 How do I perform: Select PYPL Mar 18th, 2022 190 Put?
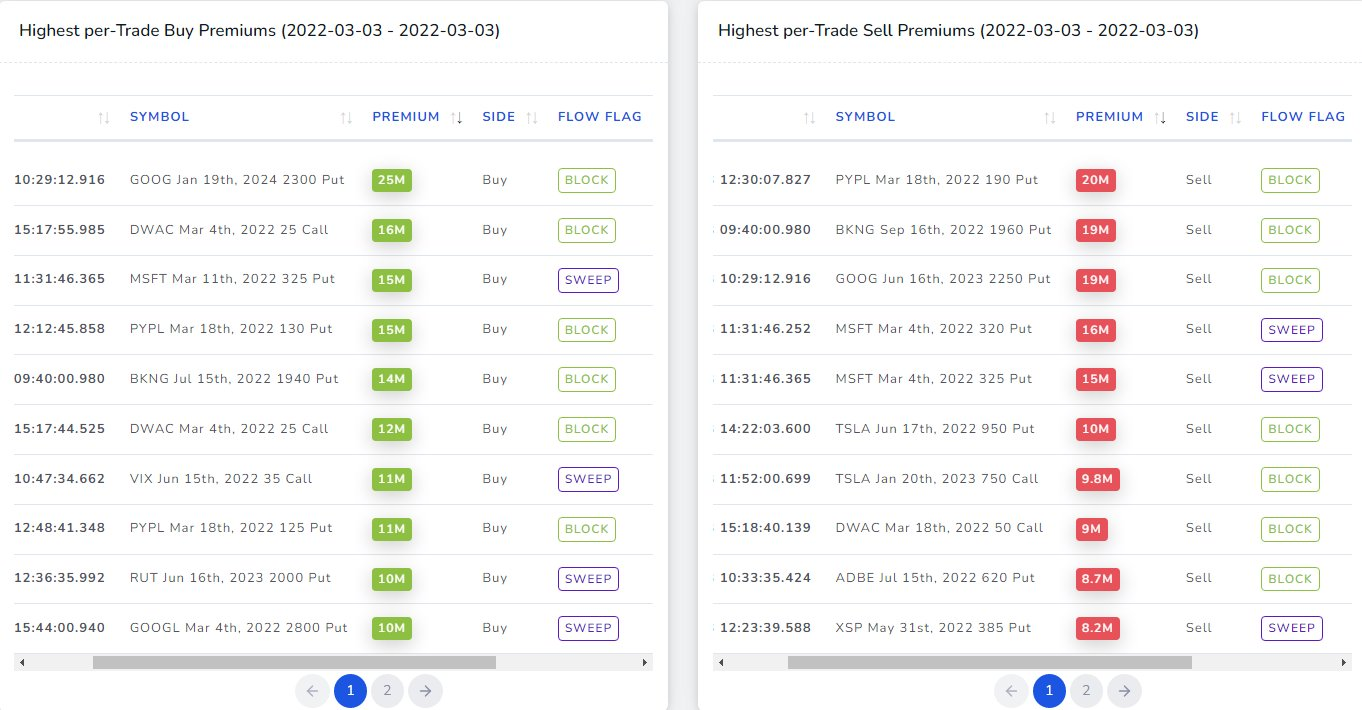(x=937, y=180)
